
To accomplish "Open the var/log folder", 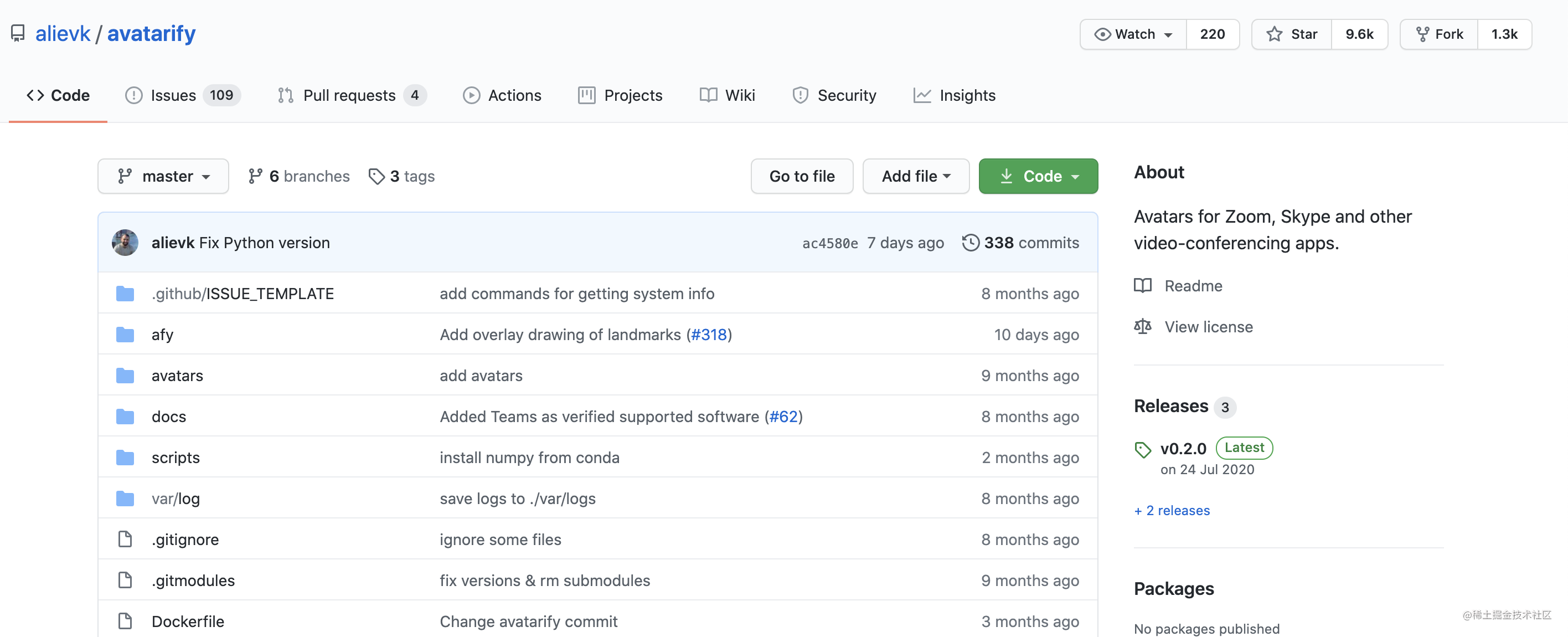I will click(x=176, y=499).
